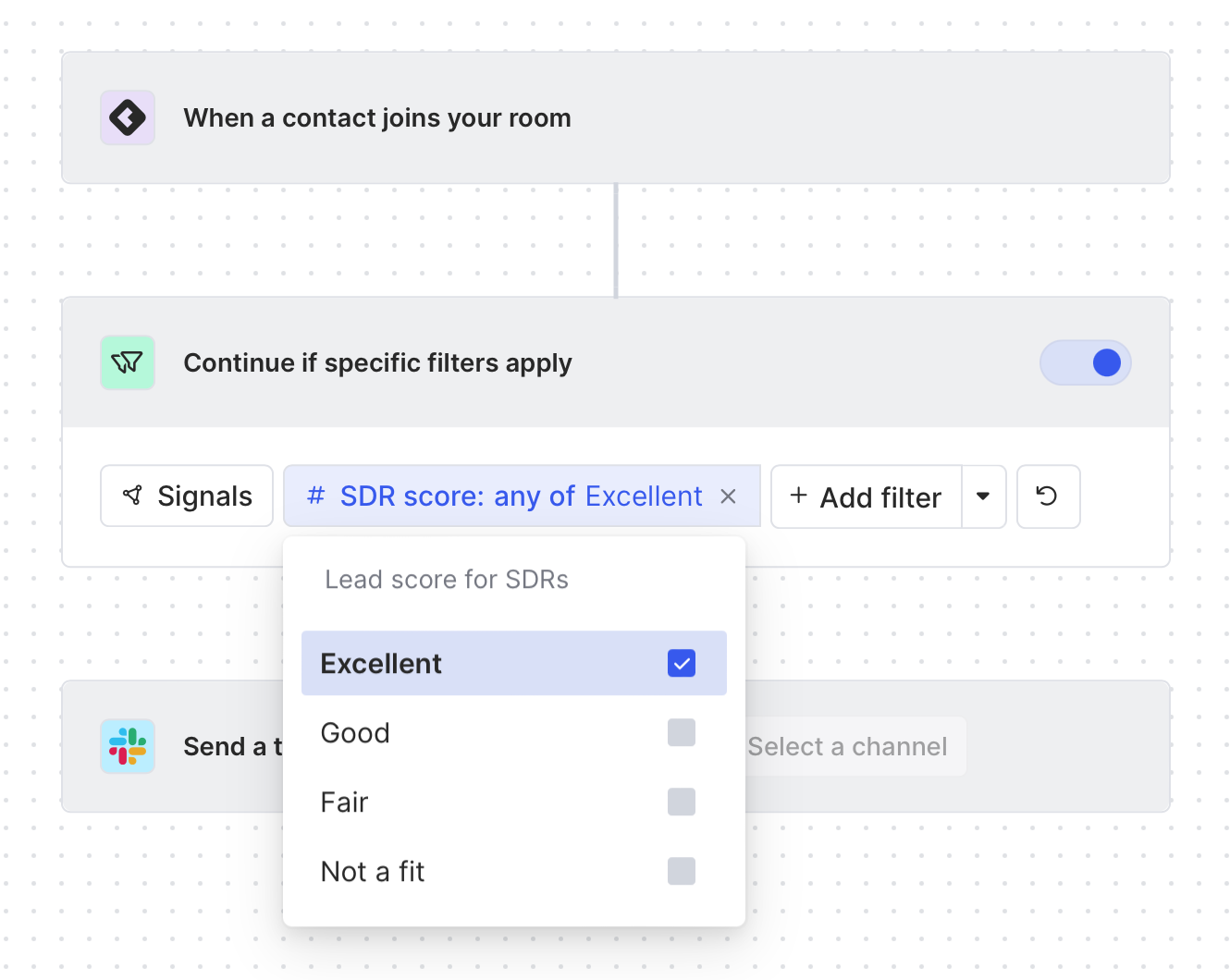Click the hash icon on SDR score filter
The image size is (1230, 980).
(315, 496)
